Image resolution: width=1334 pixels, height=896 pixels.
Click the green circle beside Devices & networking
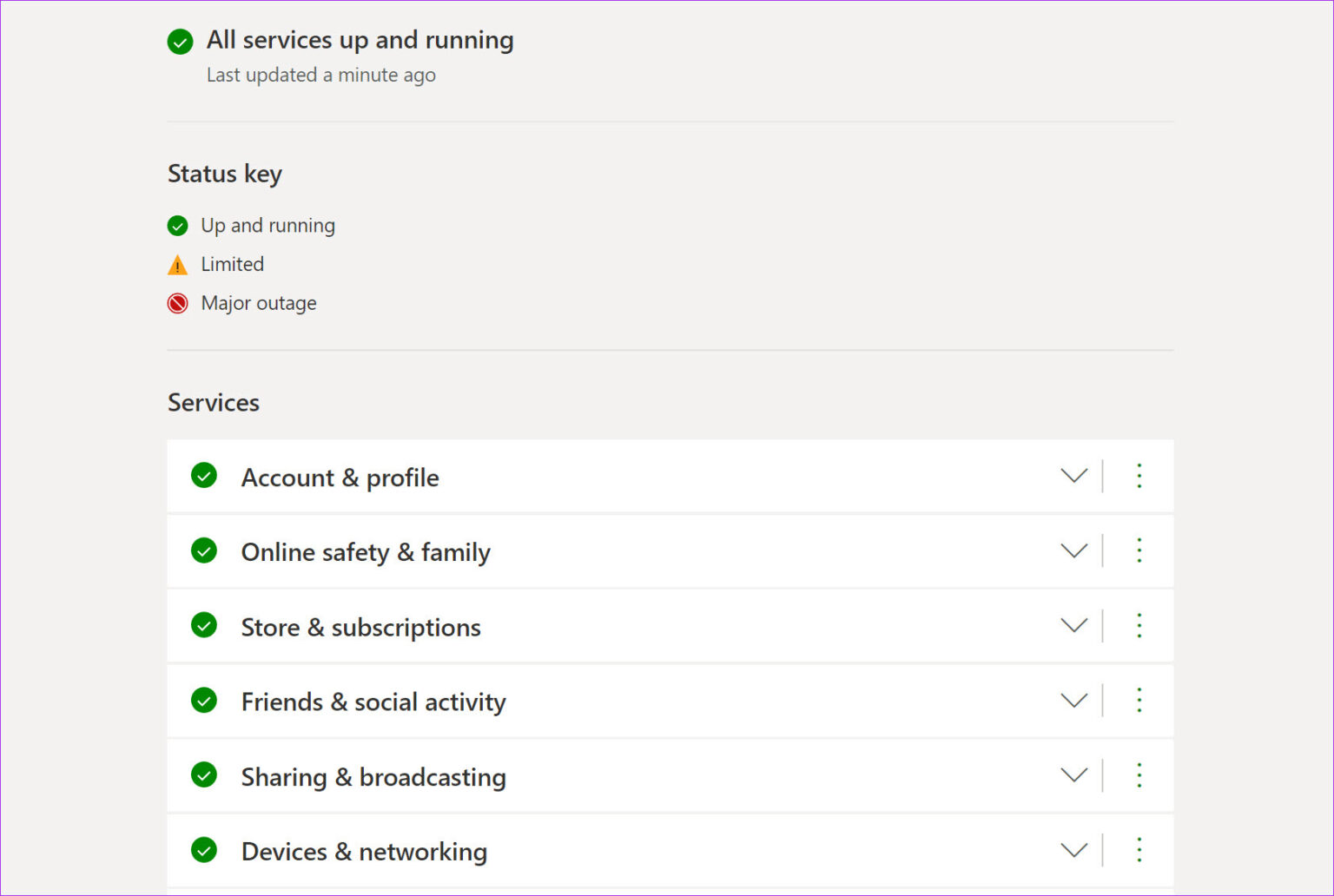[x=204, y=850]
